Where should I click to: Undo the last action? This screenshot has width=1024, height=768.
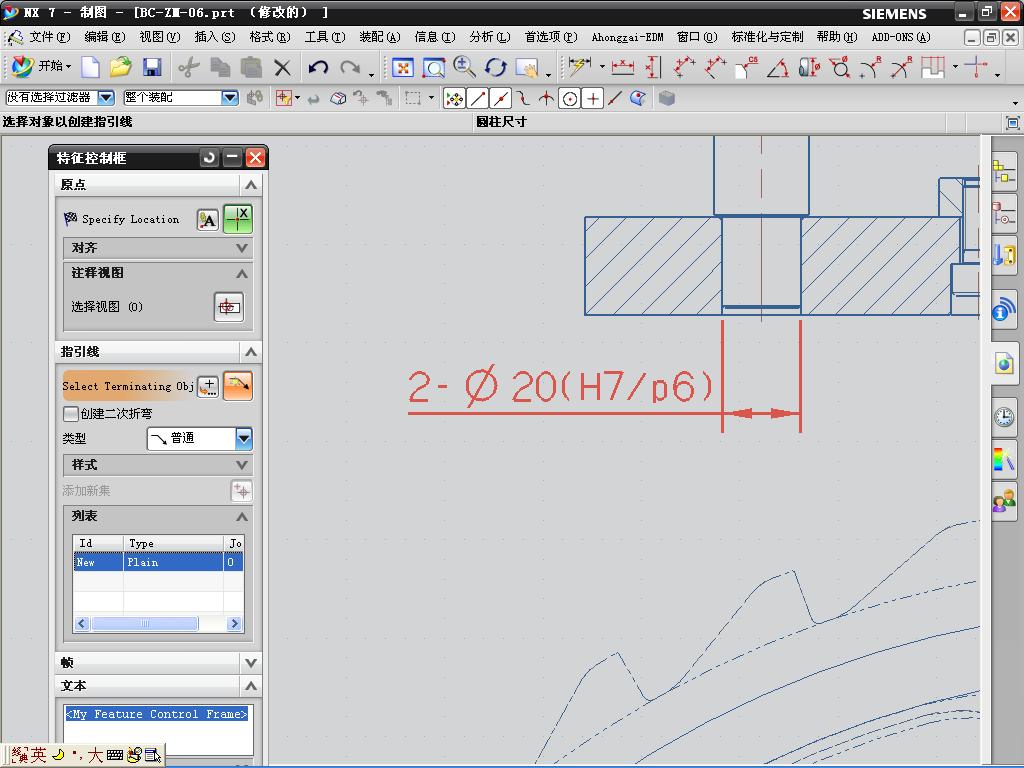[318, 67]
